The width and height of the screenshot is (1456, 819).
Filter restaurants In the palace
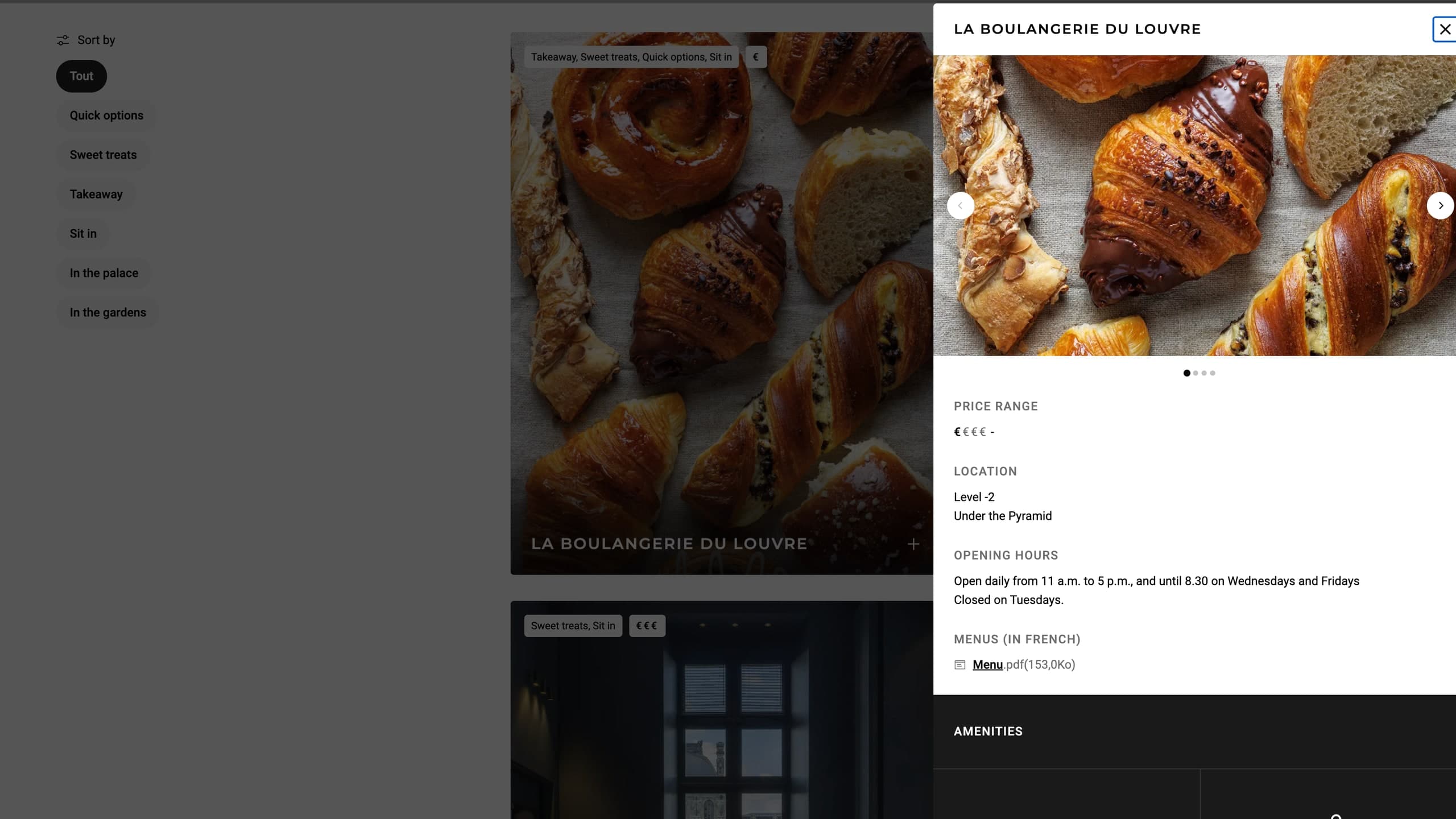[x=104, y=273]
